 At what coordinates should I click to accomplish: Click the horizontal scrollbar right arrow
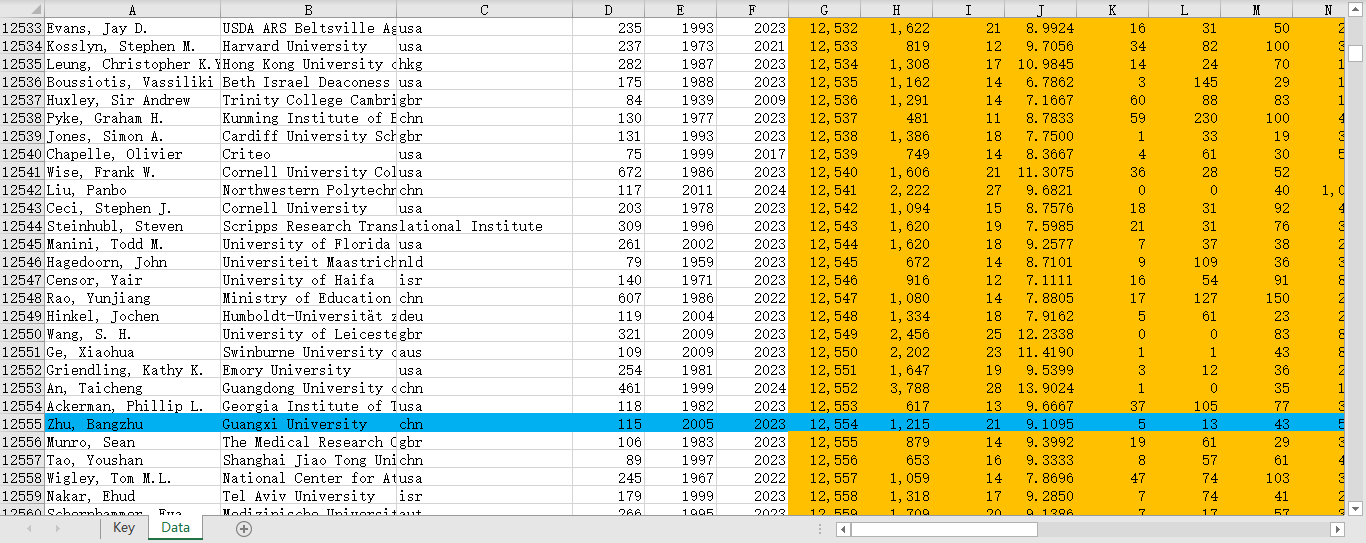pos(1337,529)
